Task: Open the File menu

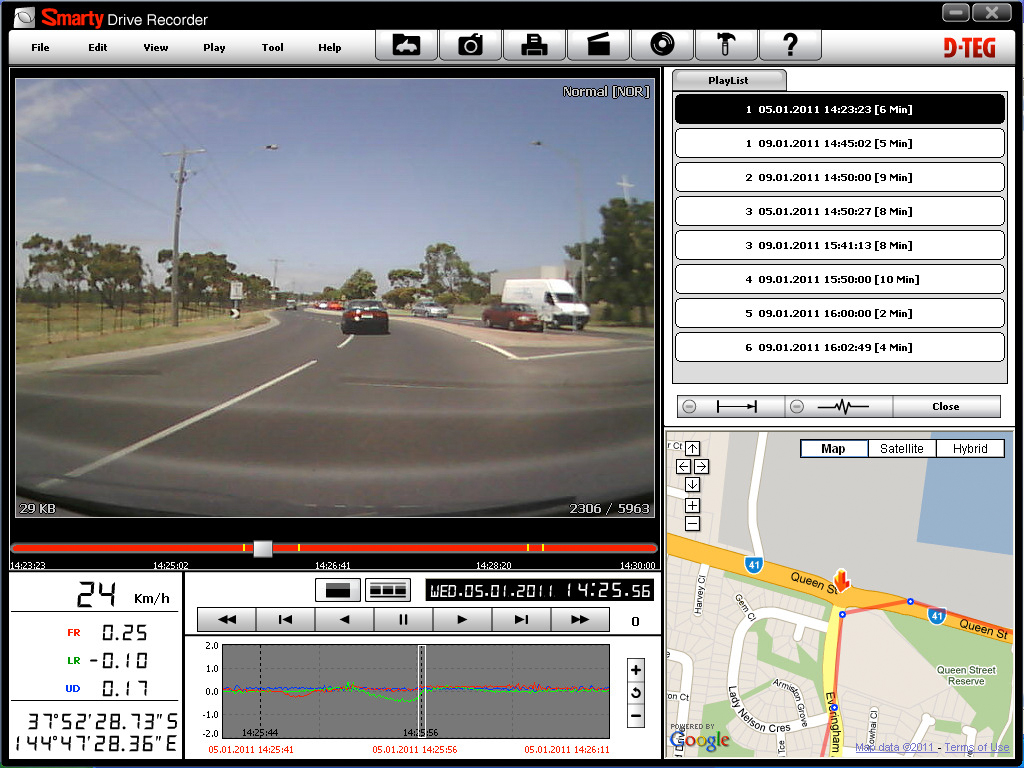Action: (x=40, y=47)
